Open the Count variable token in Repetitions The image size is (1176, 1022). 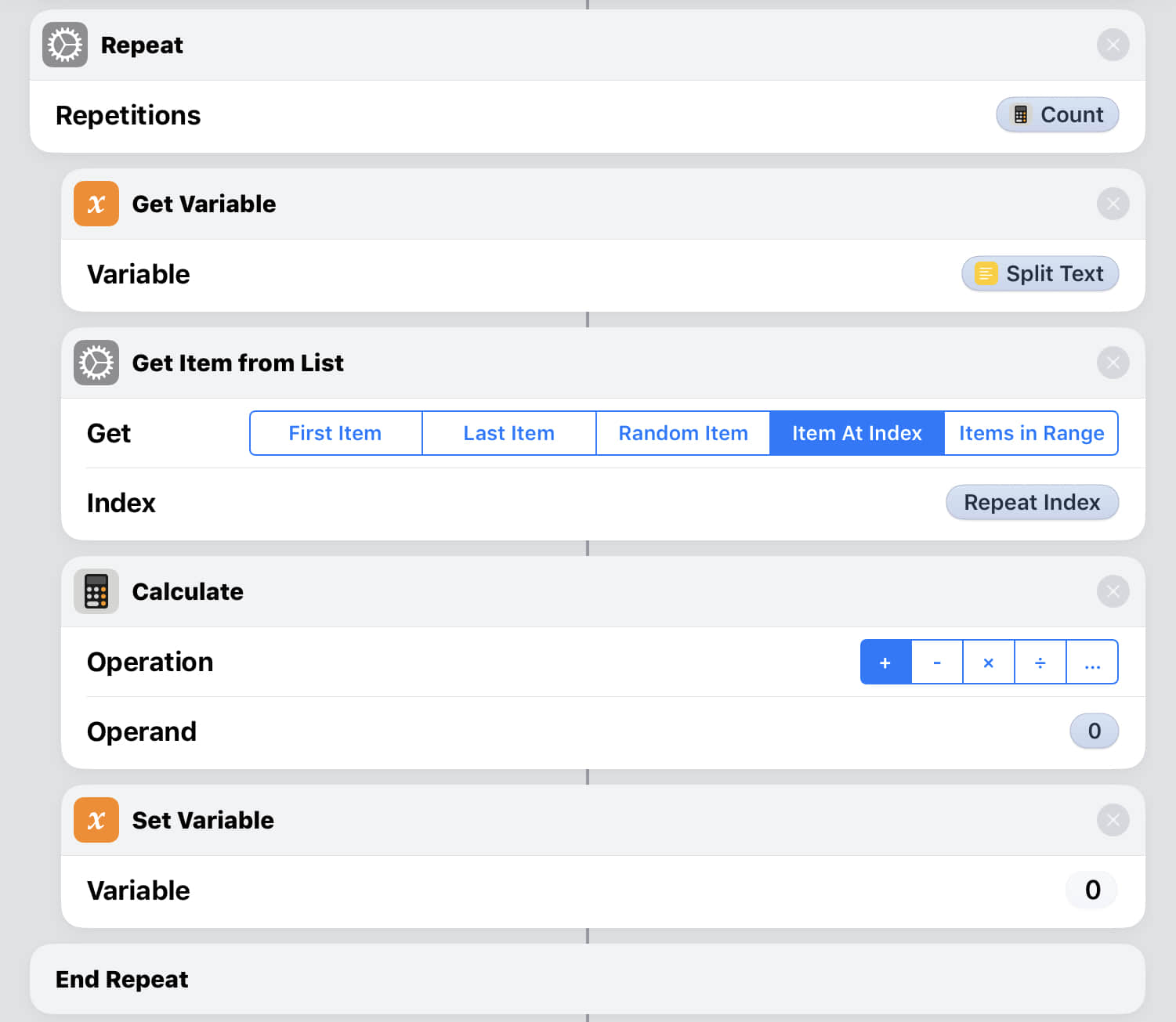(1057, 115)
